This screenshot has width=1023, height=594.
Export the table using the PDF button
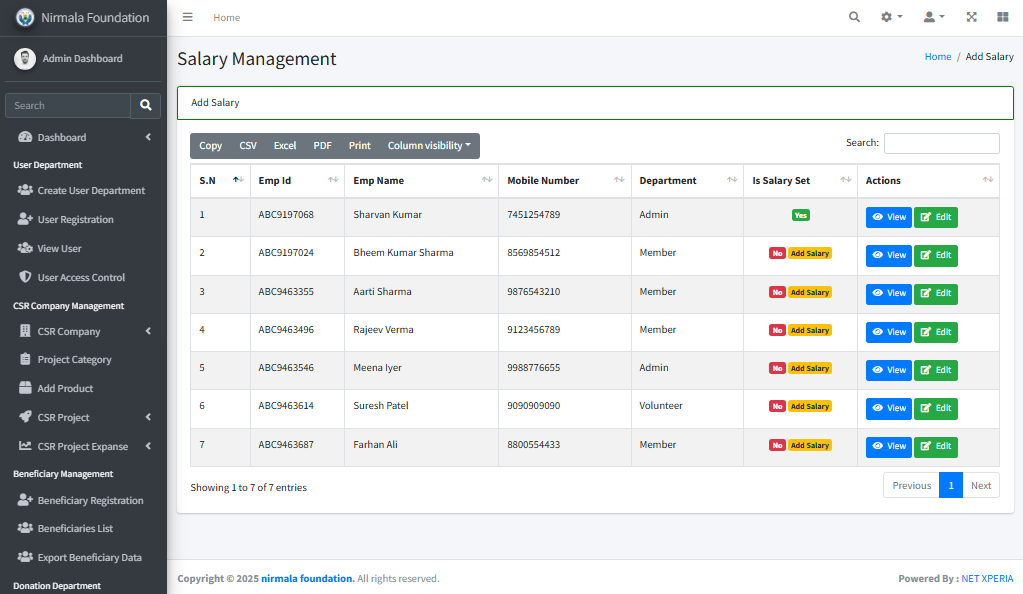pyautogui.click(x=322, y=146)
